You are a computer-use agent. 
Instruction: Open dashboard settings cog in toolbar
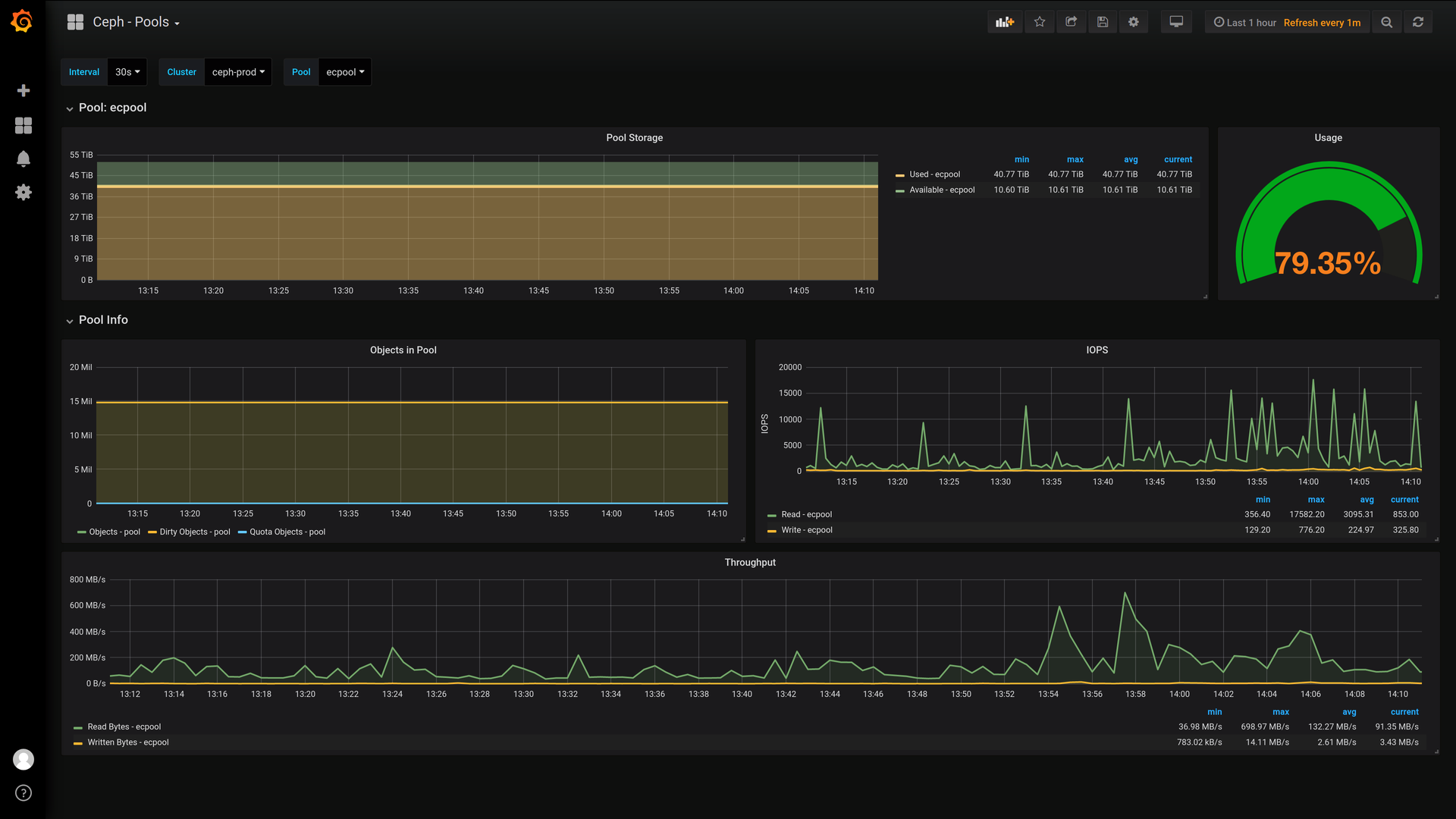point(1134,23)
